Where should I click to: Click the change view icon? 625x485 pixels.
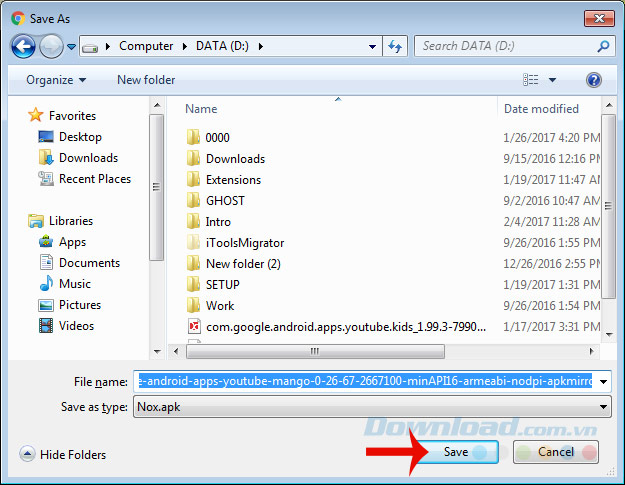point(531,80)
